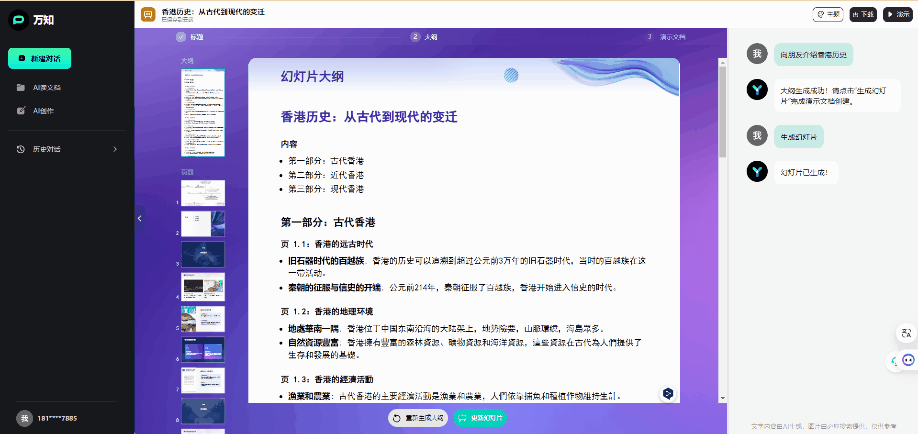Image resolution: width=918 pixels, height=434 pixels.
Task: Collapse the left sidebar with arrow handle
Action: (140, 218)
